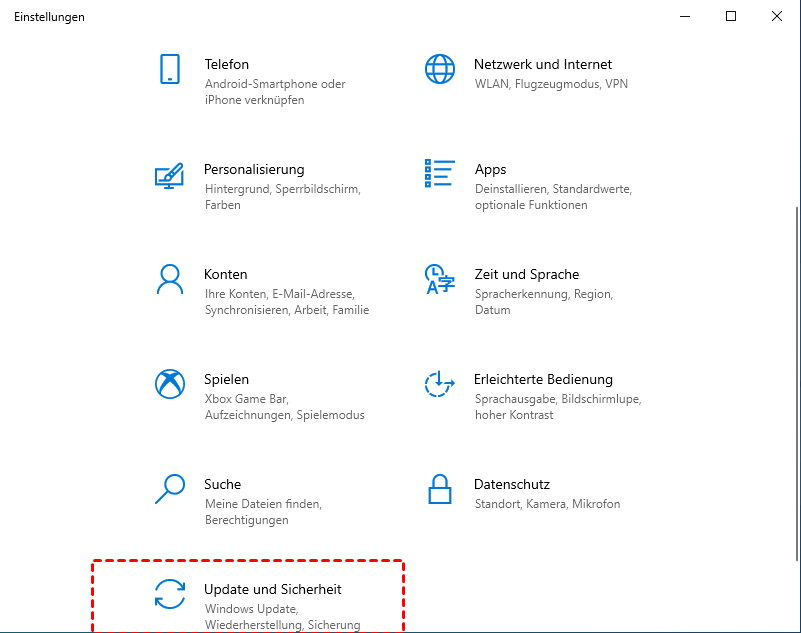Select the 'Netzwerk und Internet' title text
Image resolution: width=801 pixels, height=633 pixels.
pyautogui.click(x=542, y=64)
